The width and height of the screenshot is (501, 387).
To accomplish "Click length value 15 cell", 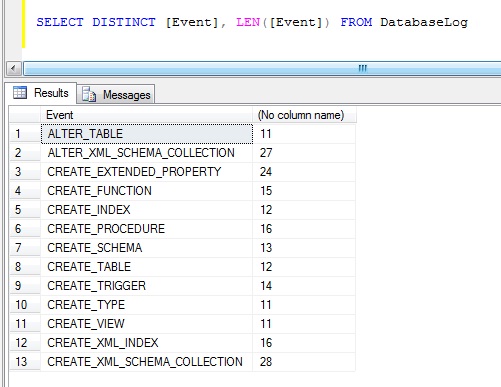I will [304, 191].
